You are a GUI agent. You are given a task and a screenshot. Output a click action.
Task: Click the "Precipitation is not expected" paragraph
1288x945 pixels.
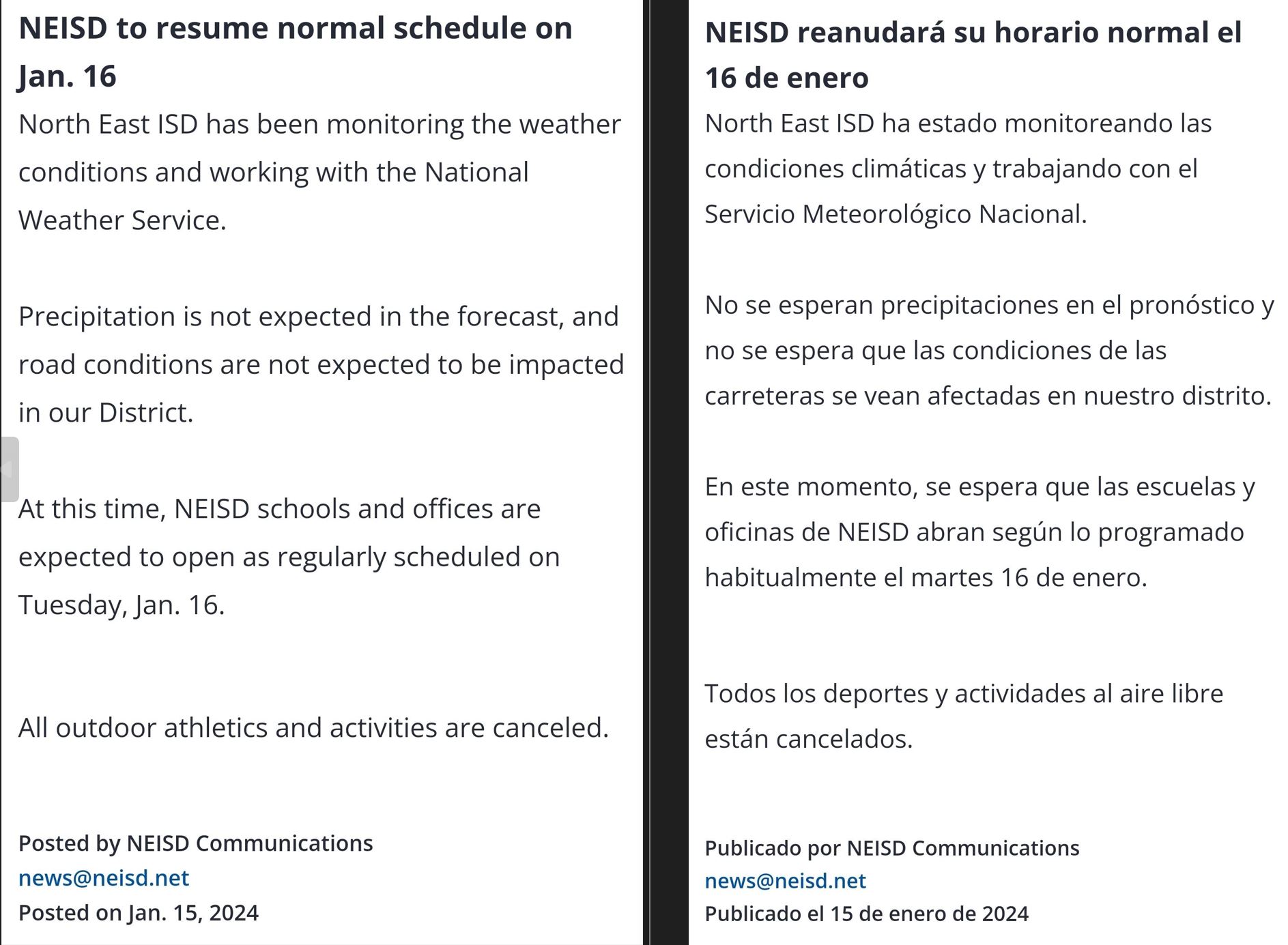[321, 364]
